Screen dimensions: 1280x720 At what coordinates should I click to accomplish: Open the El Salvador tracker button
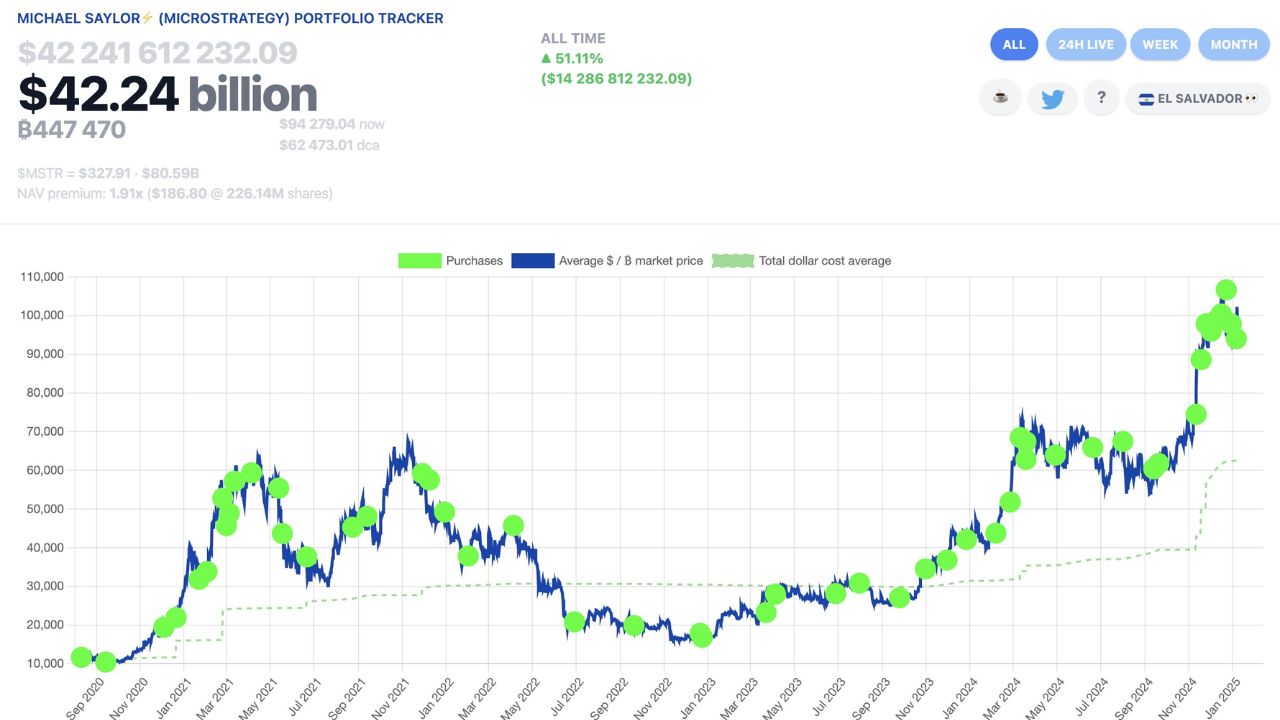pyautogui.click(x=1198, y=98)
